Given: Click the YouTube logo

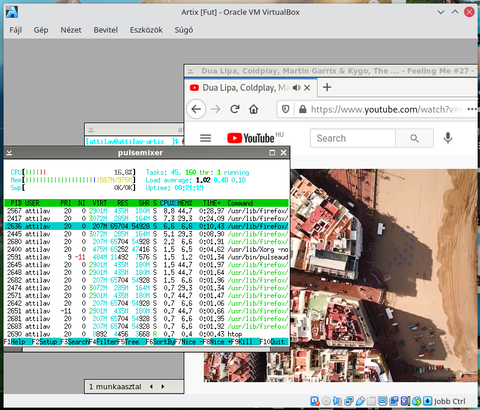Looking at the screenshot, I should pos(251,138).
